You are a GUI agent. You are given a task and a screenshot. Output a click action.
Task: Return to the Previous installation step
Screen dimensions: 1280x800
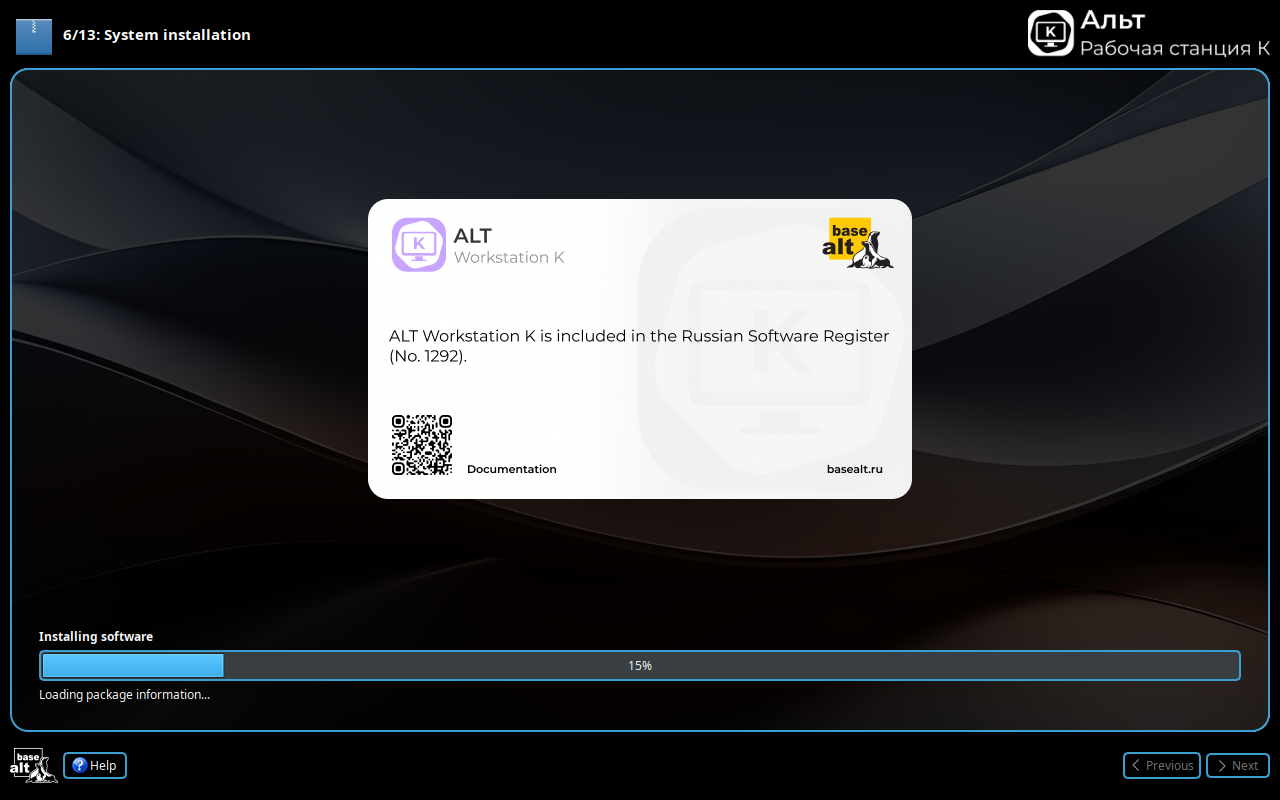(x=1163, y=765)
